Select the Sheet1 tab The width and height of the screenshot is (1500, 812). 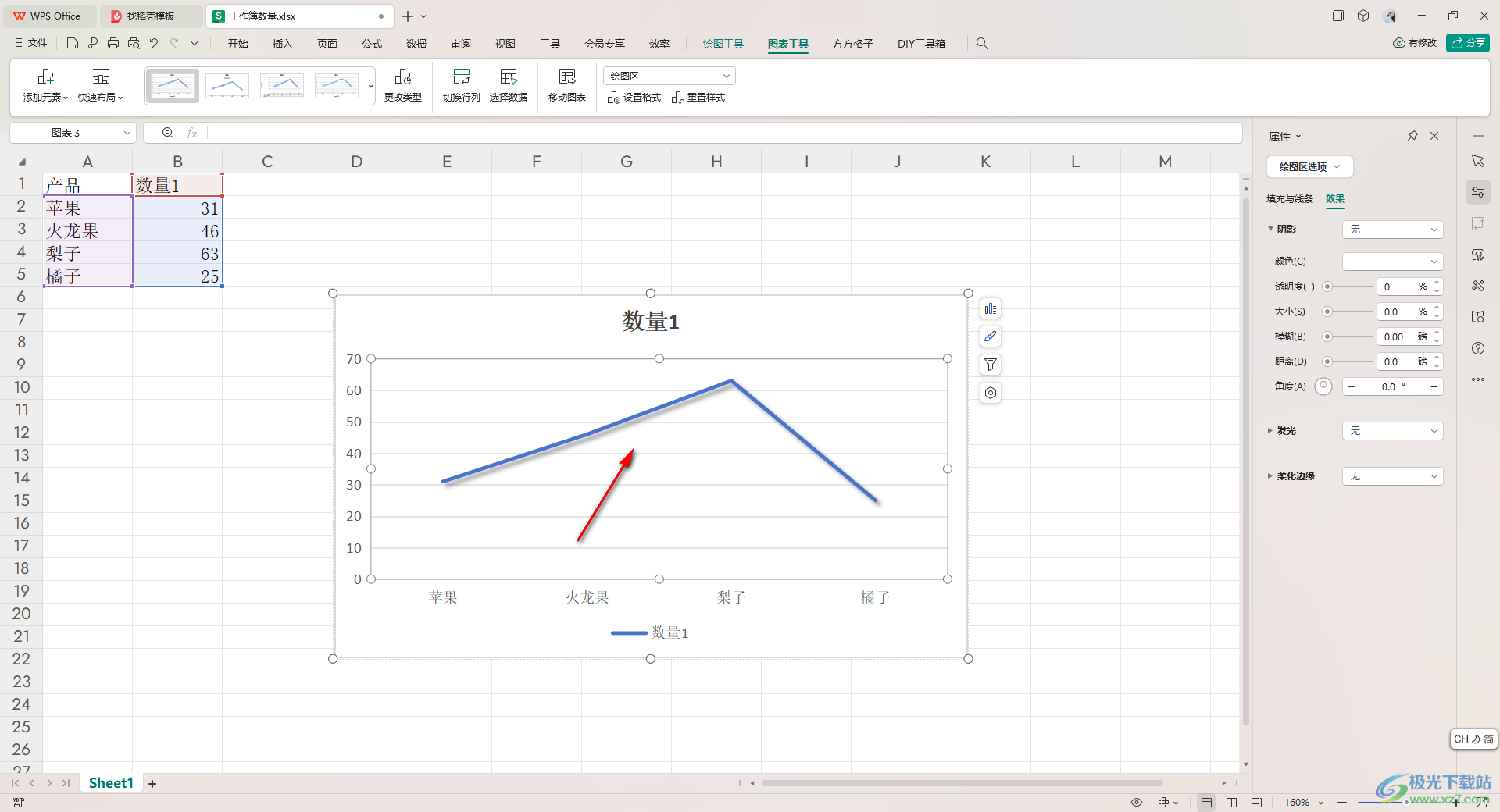coord(111,783)
